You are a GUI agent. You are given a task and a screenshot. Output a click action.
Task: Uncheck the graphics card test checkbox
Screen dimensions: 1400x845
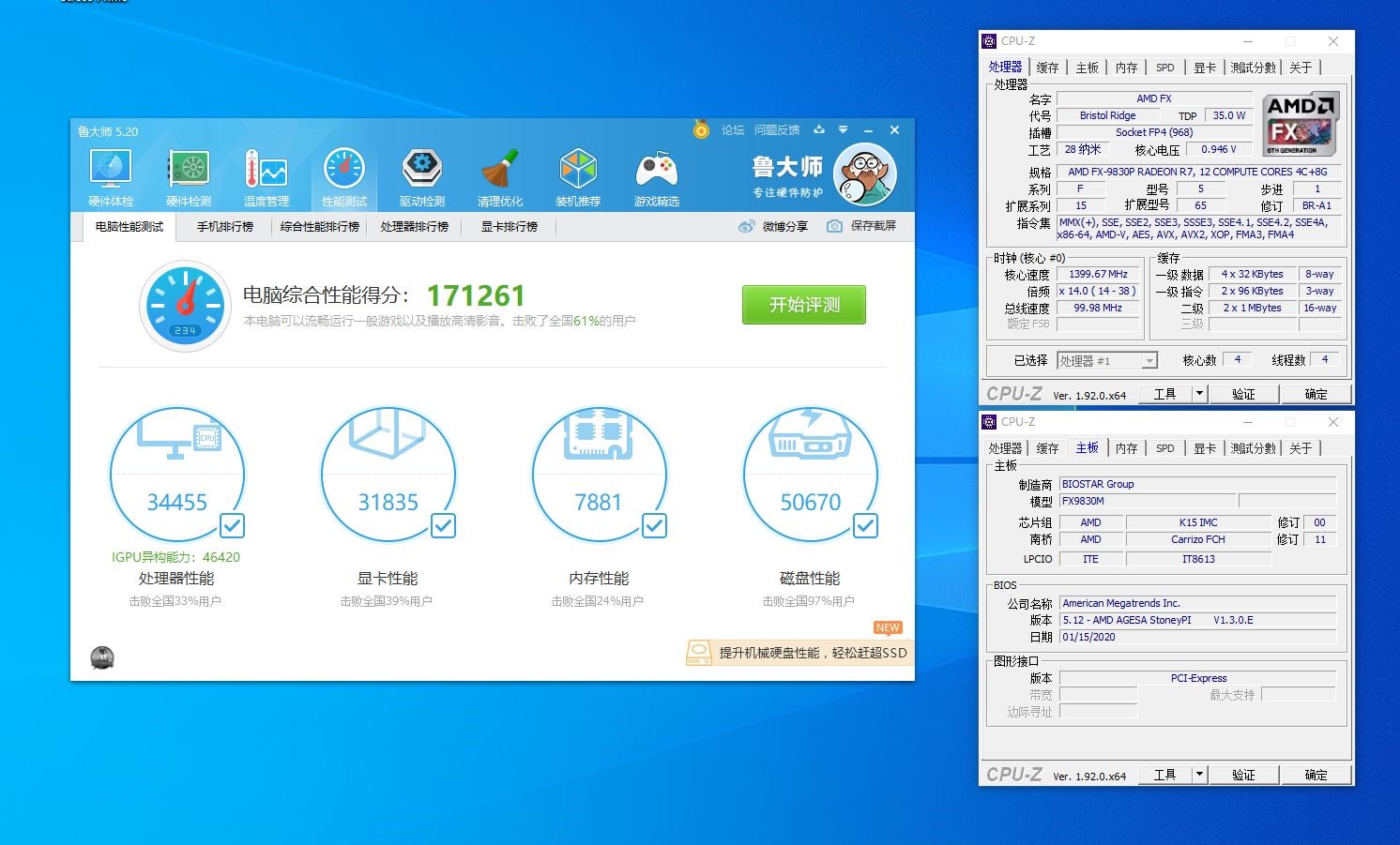click(x=444, y=525)
